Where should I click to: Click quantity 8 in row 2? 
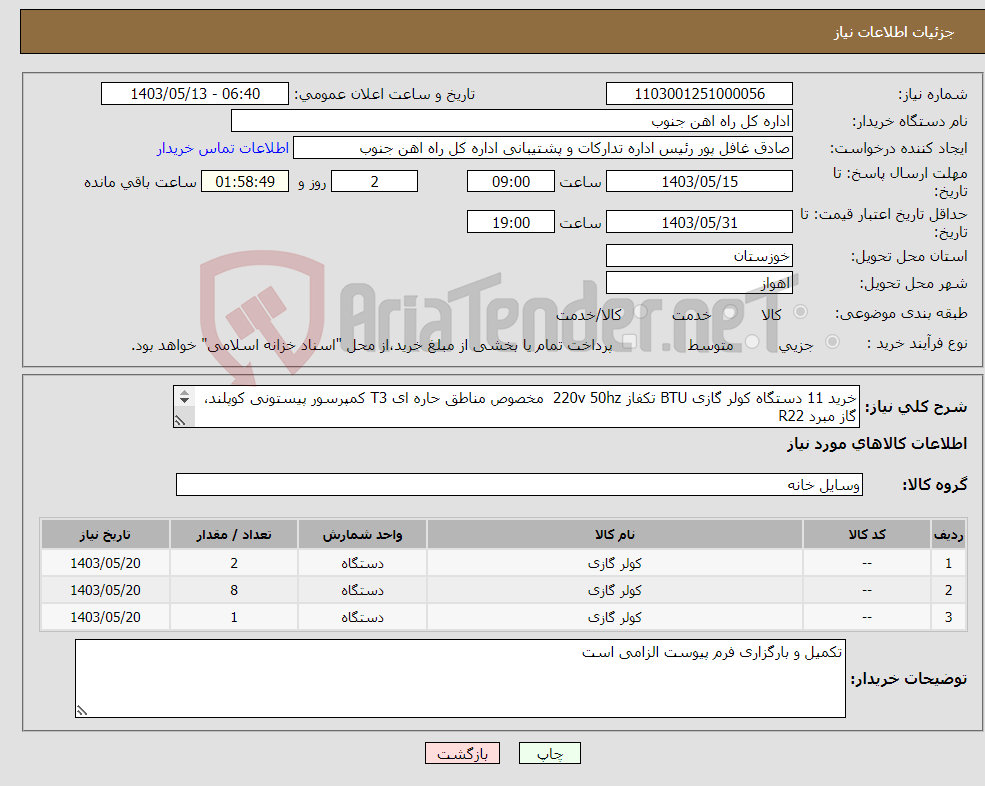(234, 590)
